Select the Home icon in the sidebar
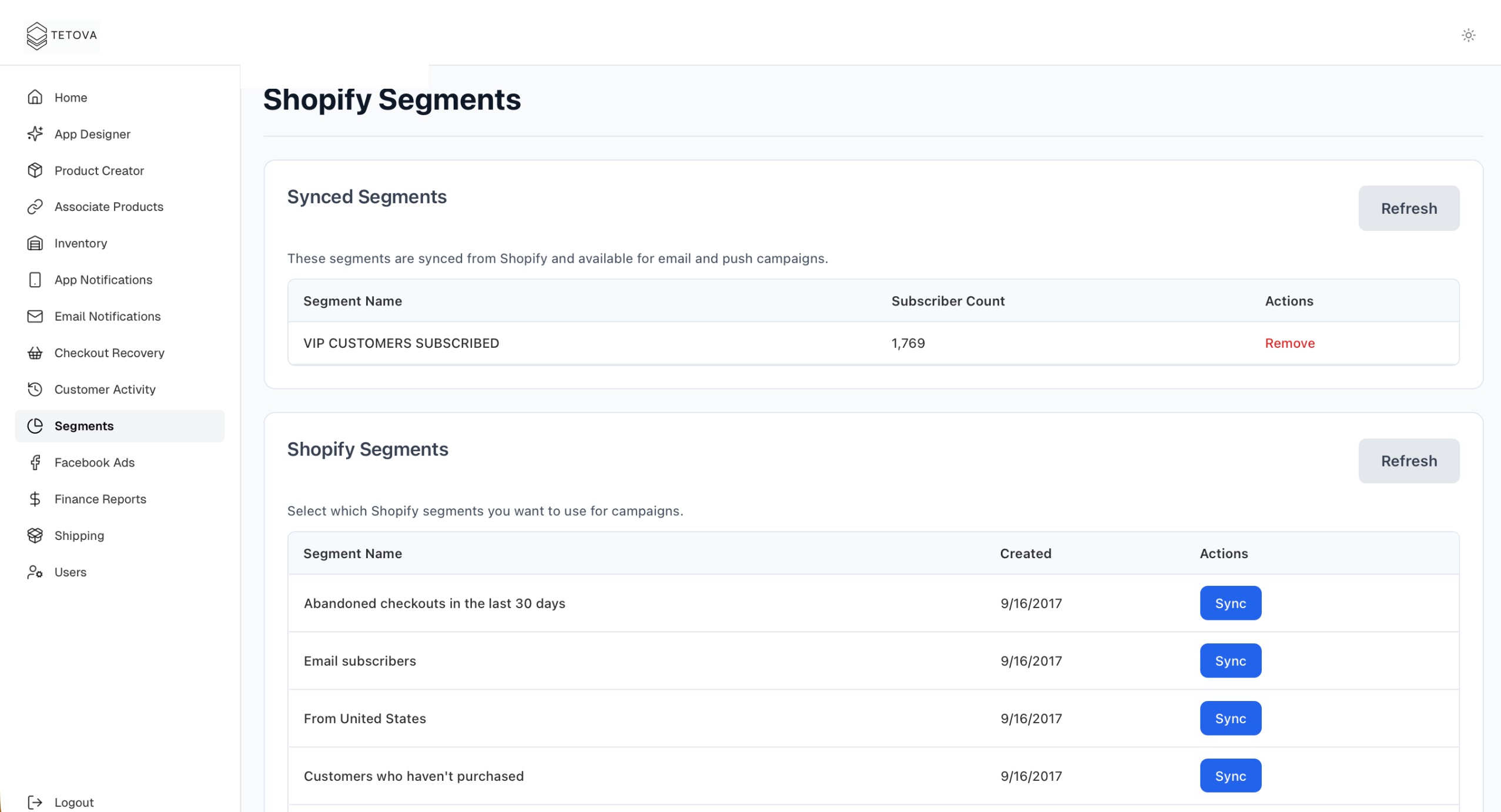 coord(35,97)
